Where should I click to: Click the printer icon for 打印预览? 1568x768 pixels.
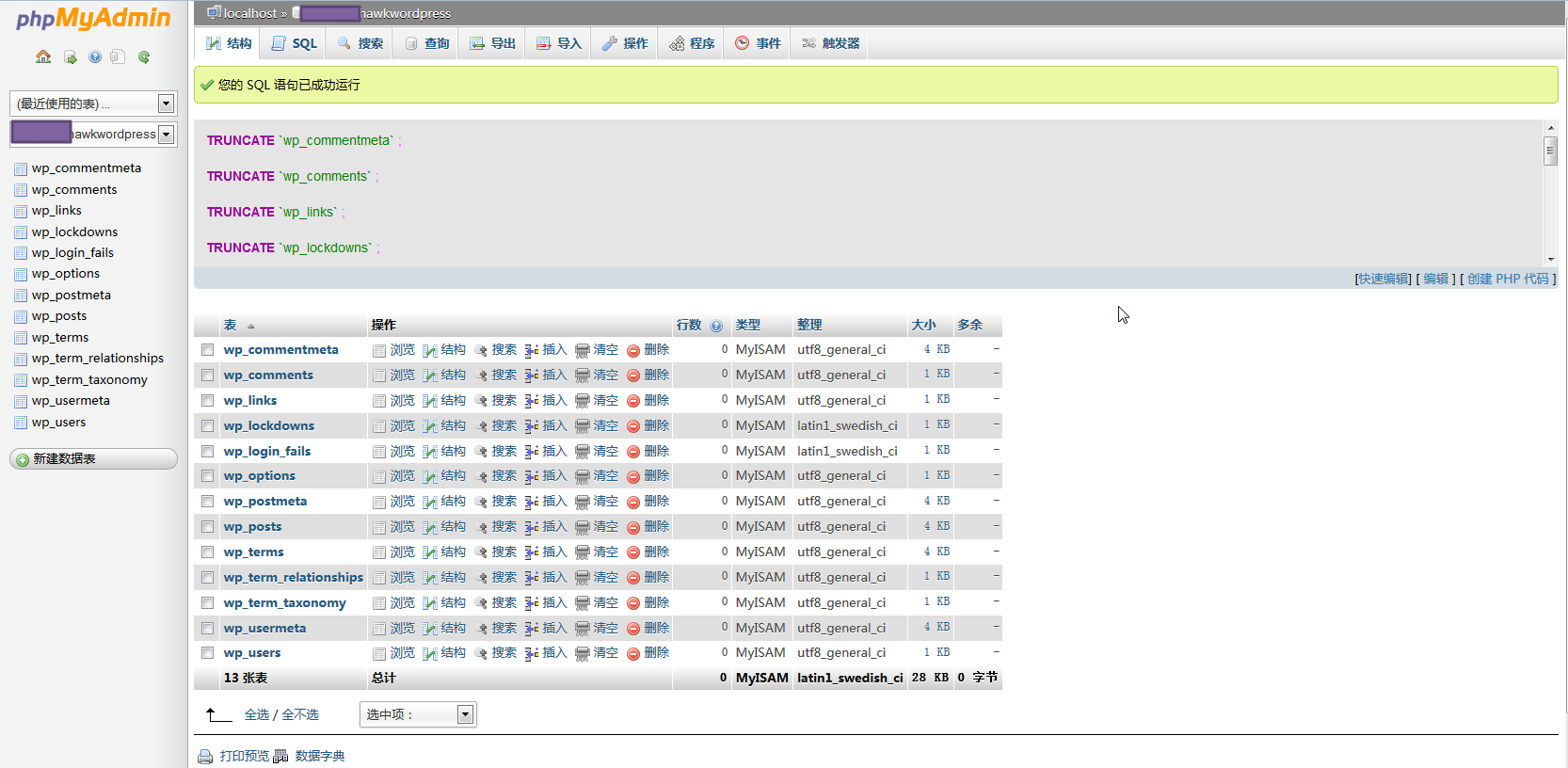pyautogui.click(x=205, y=757)
